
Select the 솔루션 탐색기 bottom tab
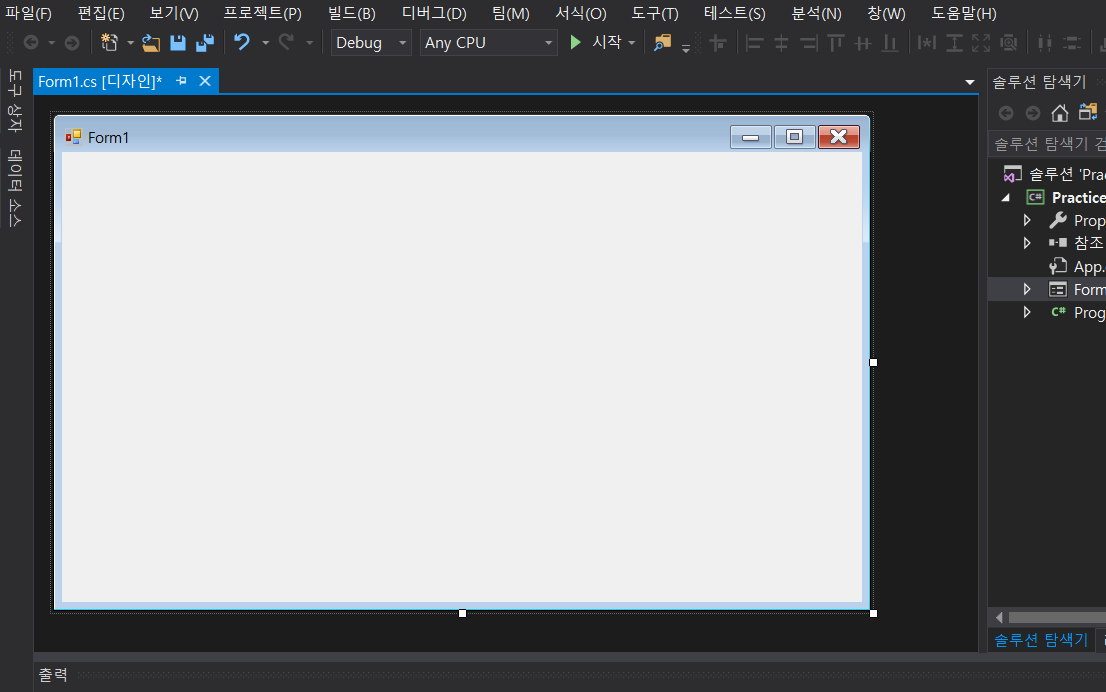click(x=1040, y=640)
